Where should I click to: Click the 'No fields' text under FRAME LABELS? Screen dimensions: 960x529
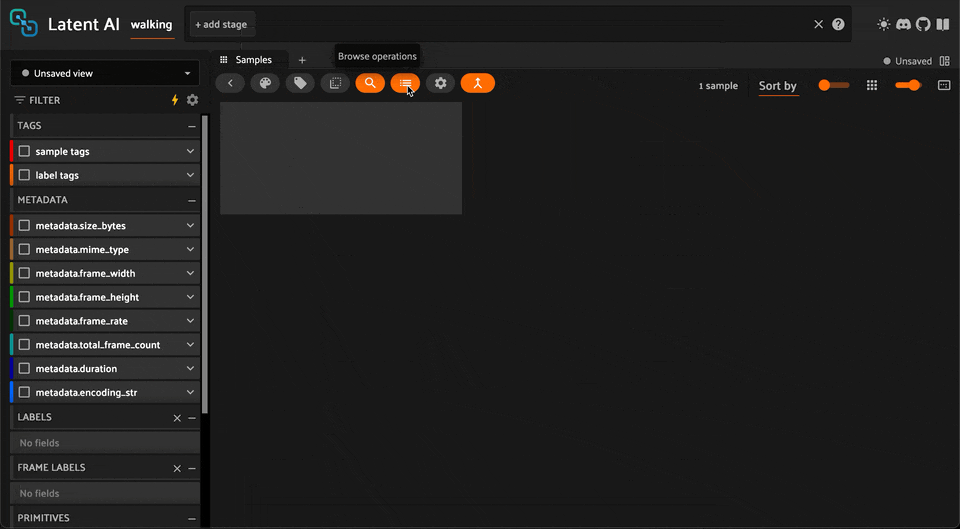(39, 493)
